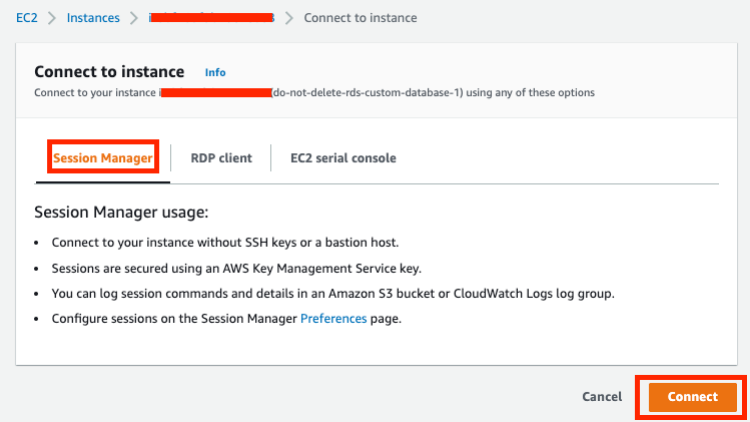The image size is (750, 422).
Task: Switch to the EC2 serial console tab
Action: pos(343,158)
